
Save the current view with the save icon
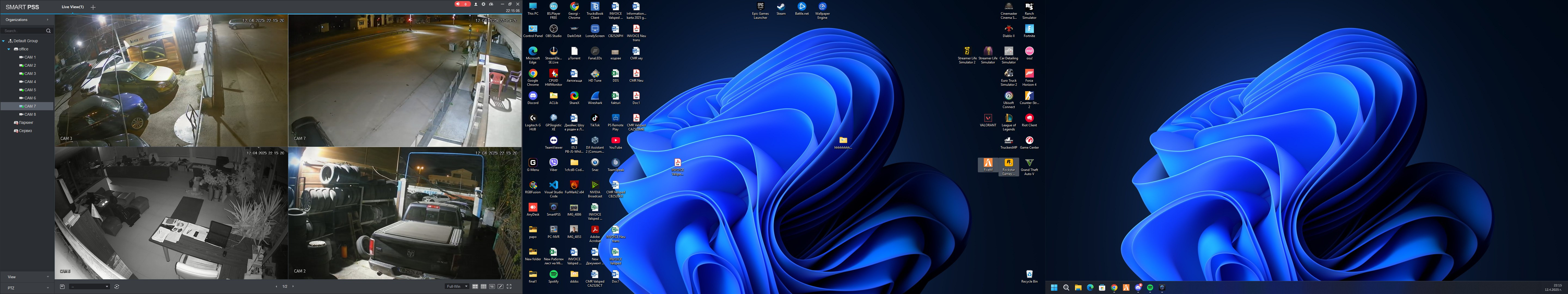(x=62, y=287)
